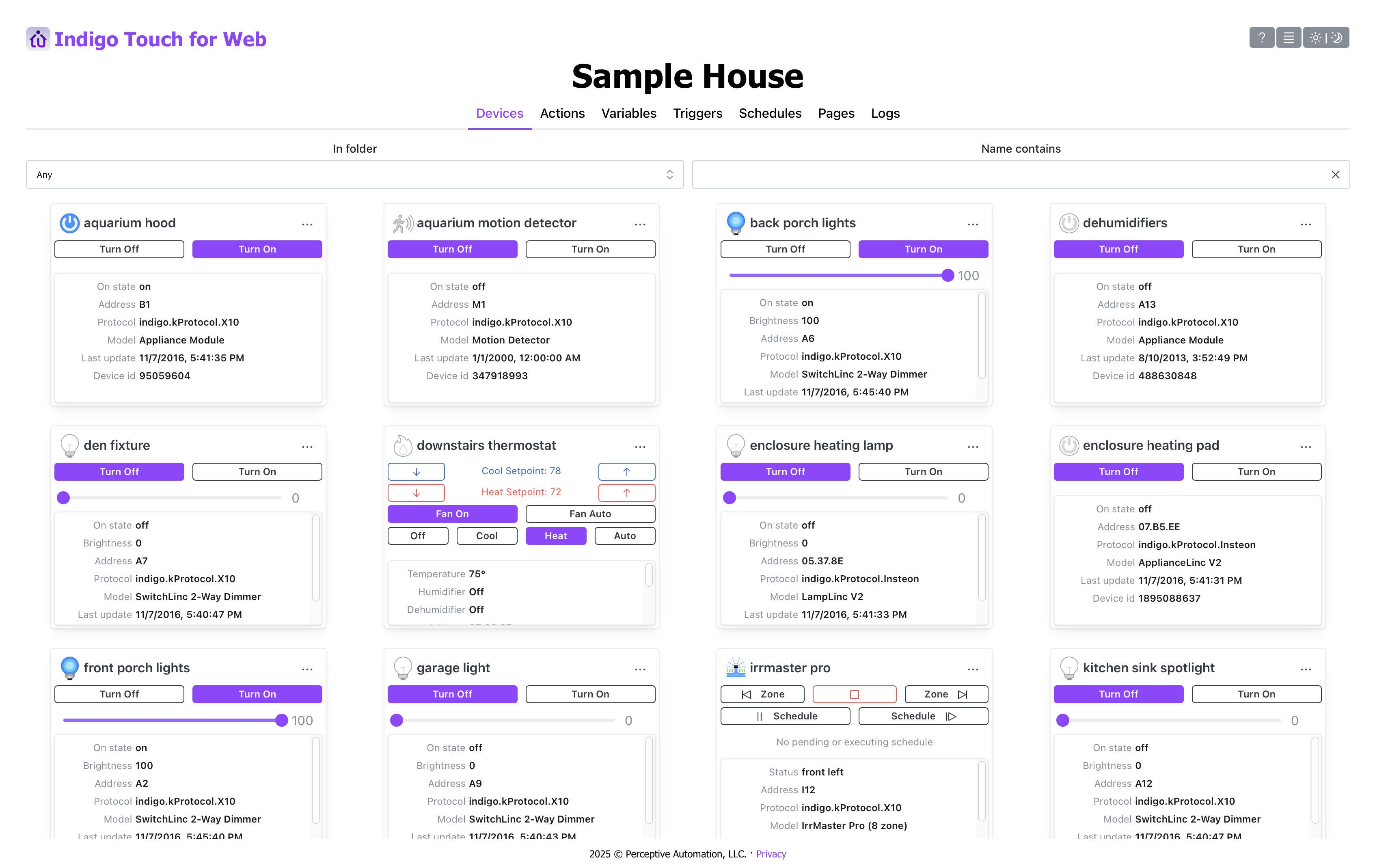Click the enclosure heating pad power icon
The image size is (1375, 868).
(1069, 445)
